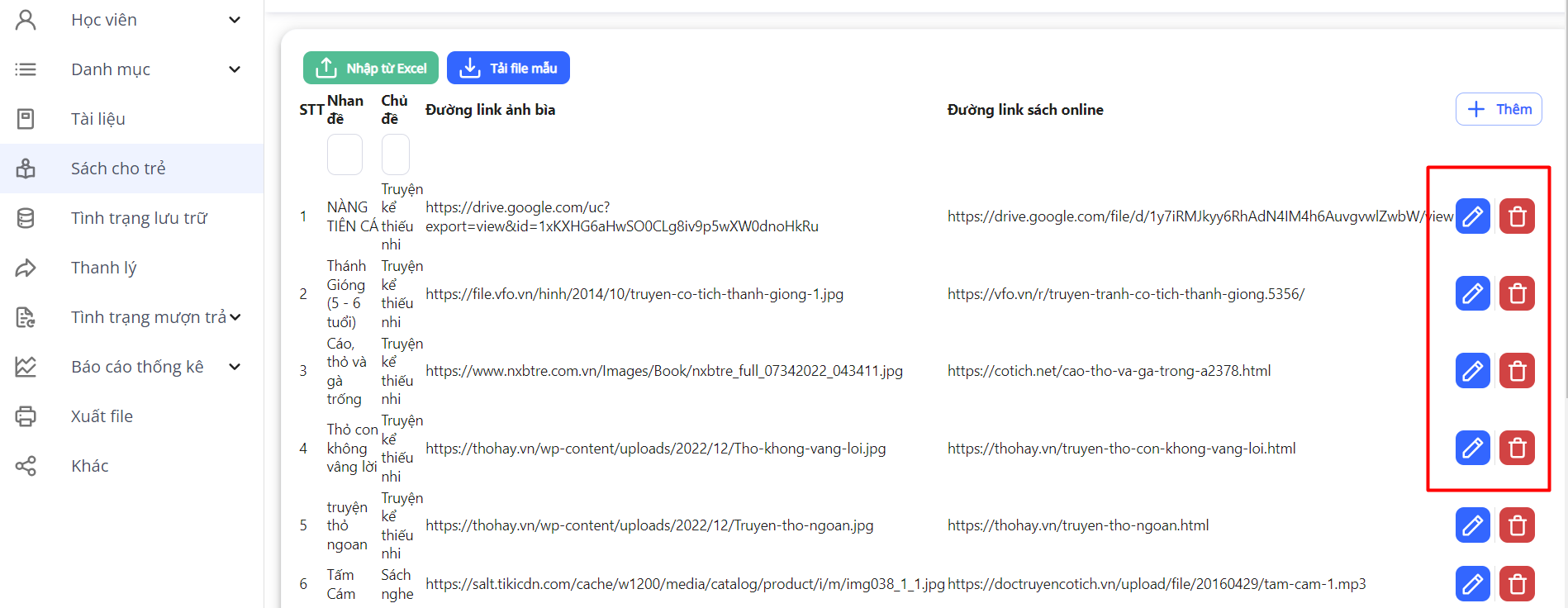Delete the Tấm Cám book row
Viewport: 1568px width, 608px height.
click(x=1517, y=584)
